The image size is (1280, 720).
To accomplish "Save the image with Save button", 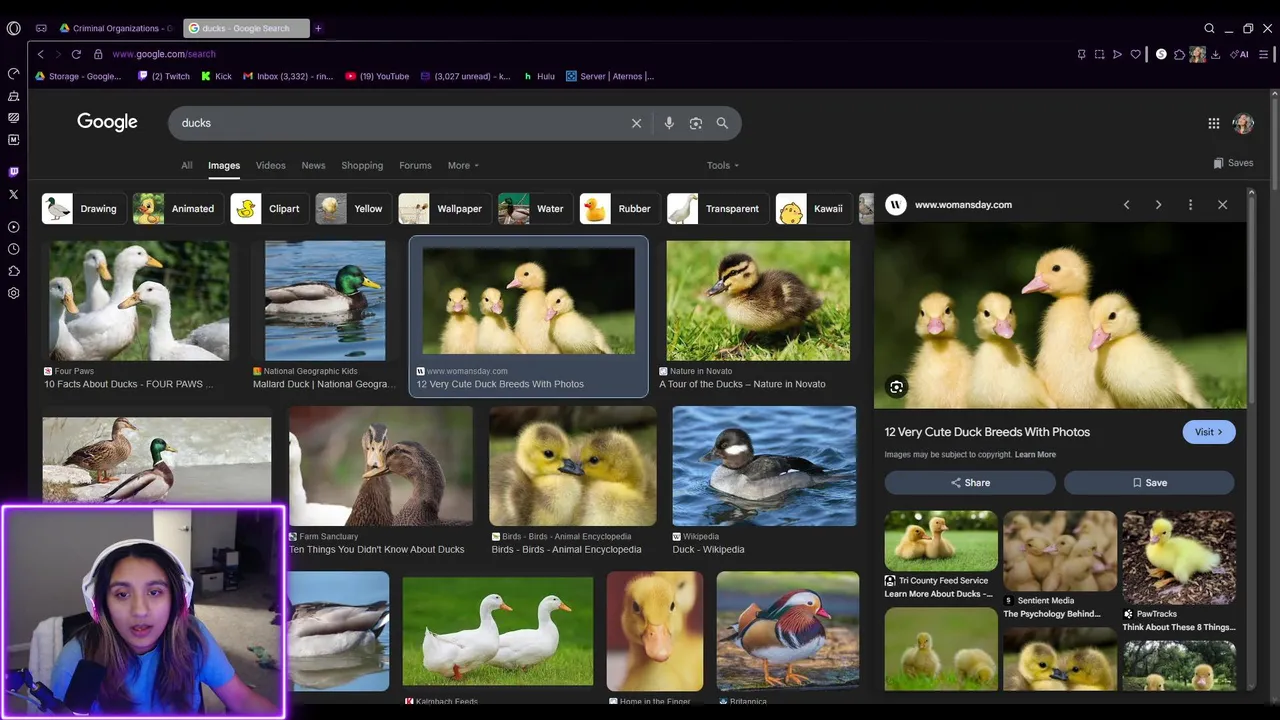I will click(1149, 483).
